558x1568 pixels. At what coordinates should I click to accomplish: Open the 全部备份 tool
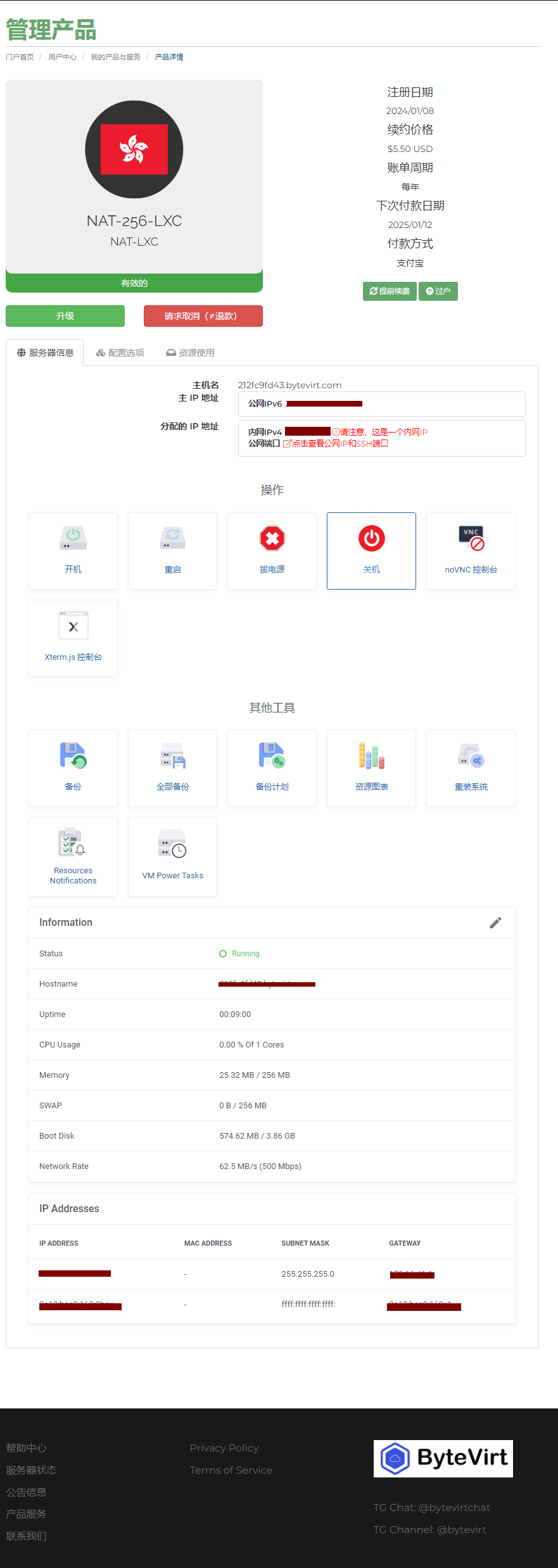coord(172,756)
